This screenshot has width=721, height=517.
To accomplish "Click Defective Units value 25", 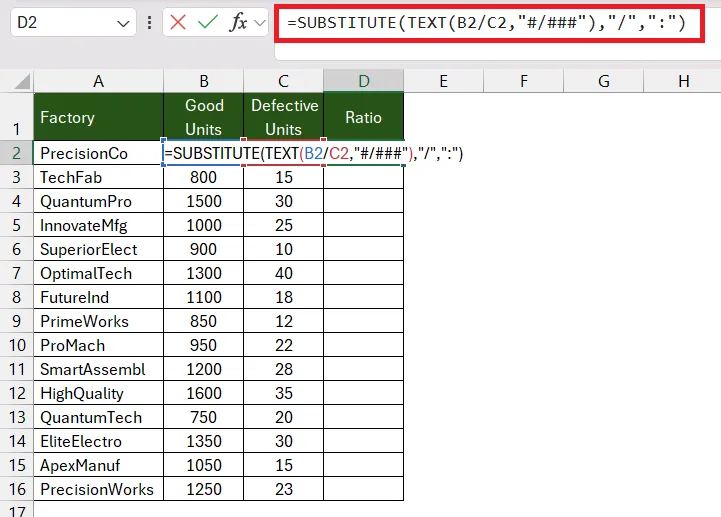I will (284, 225).
